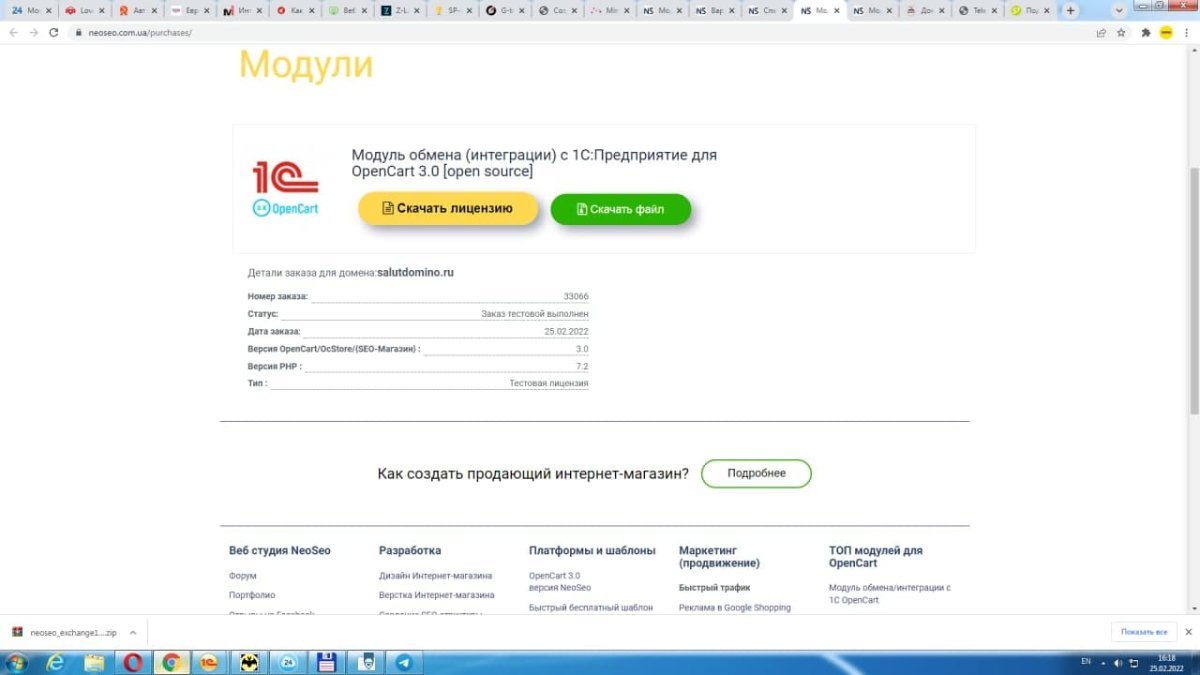This screenshot has width=1200, height=675.
Task: Open a new browser tab with the plus button
Action: pyautogui.click(x=1071, y=10)
